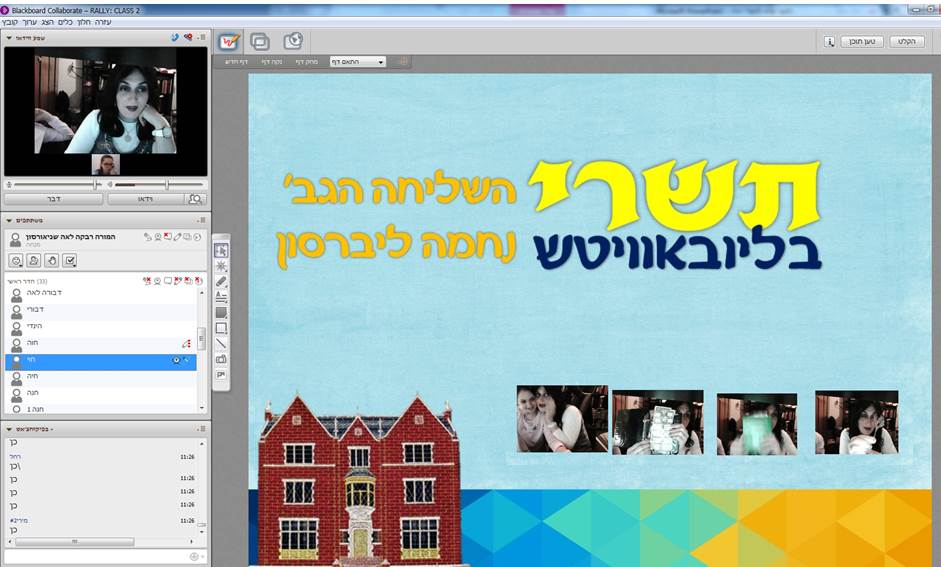Switch to Web Tour mode
Screen dimensions: 941x567
[293, 41]
